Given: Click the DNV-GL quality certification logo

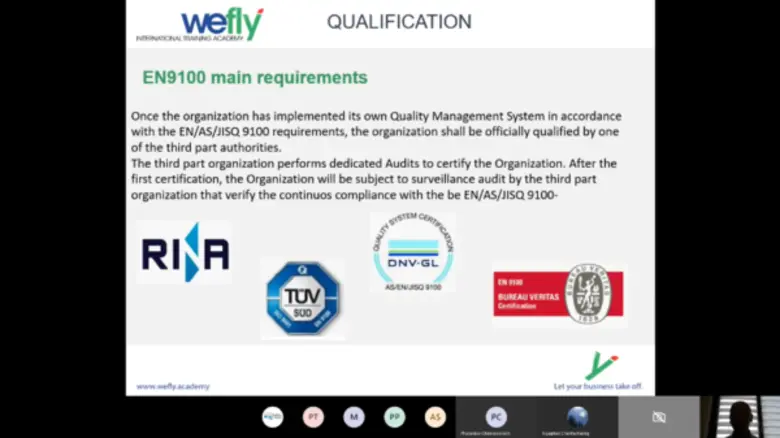Looking at the screenshot, I should point(412,252).
